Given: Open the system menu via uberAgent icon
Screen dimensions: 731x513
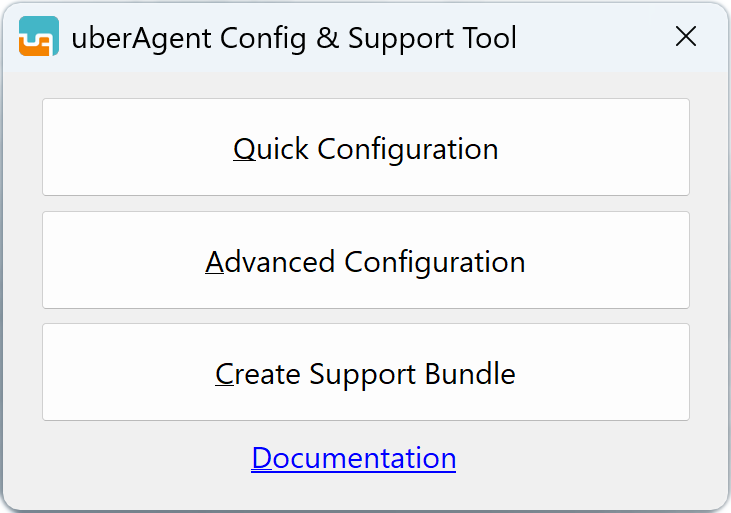Looking at the screenshot, I should (39, 38).
